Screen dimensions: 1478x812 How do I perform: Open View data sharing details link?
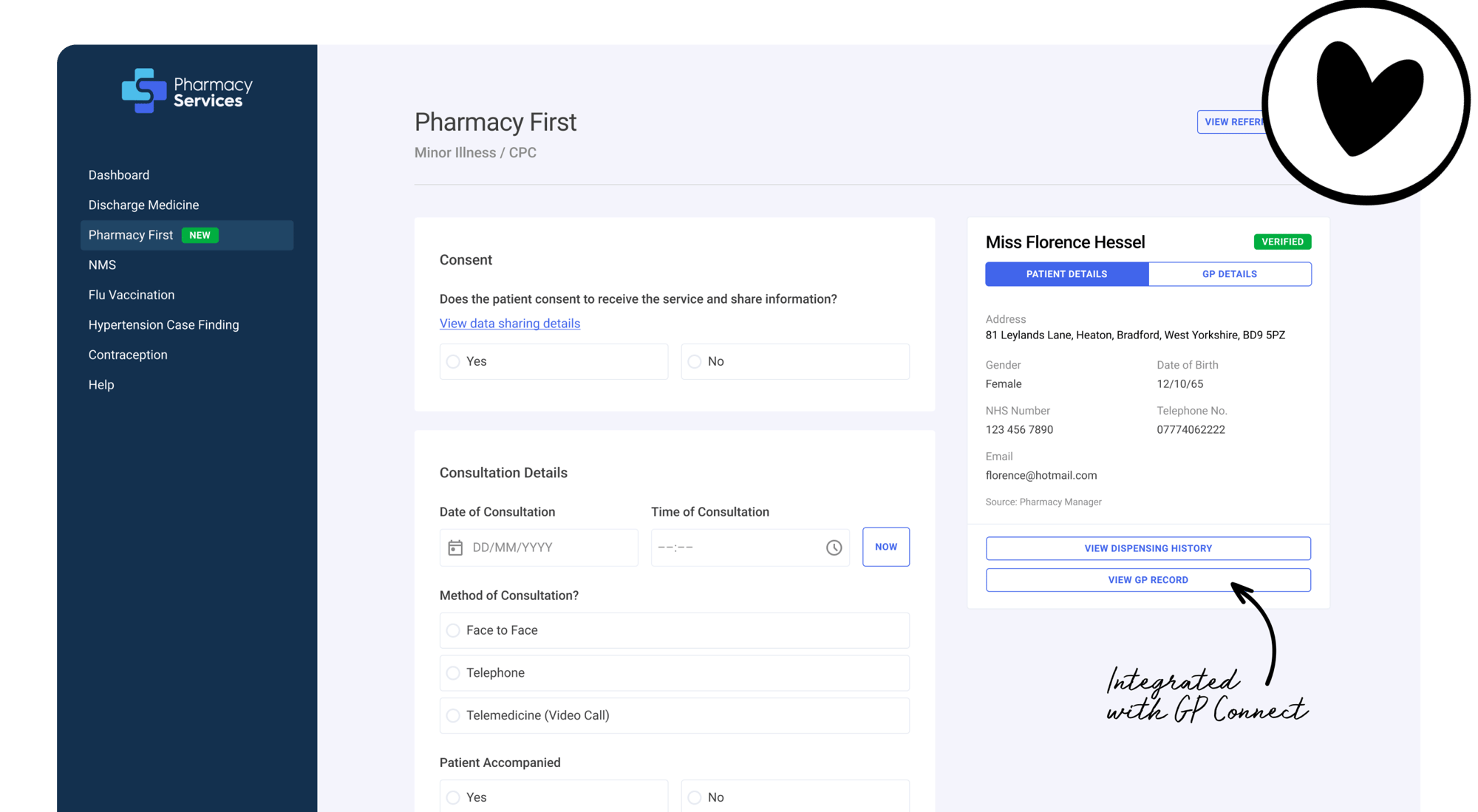pos(509,322)
